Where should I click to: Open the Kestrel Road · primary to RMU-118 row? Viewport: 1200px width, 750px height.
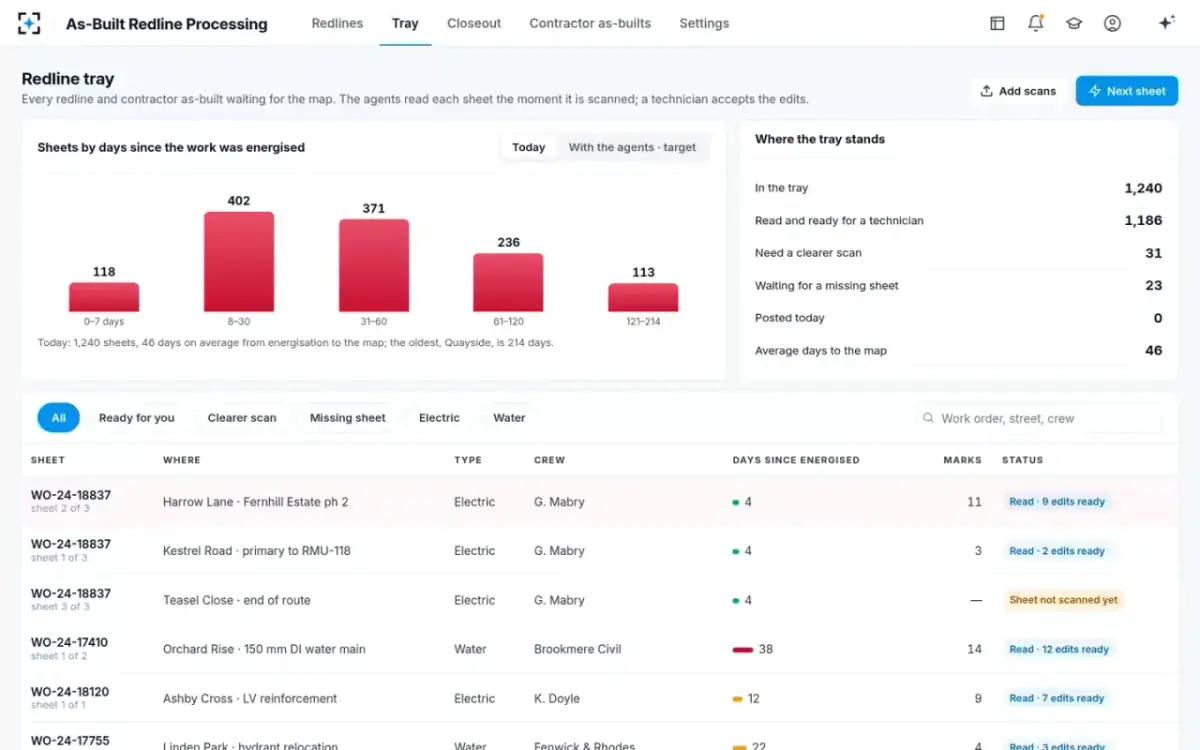600,551
